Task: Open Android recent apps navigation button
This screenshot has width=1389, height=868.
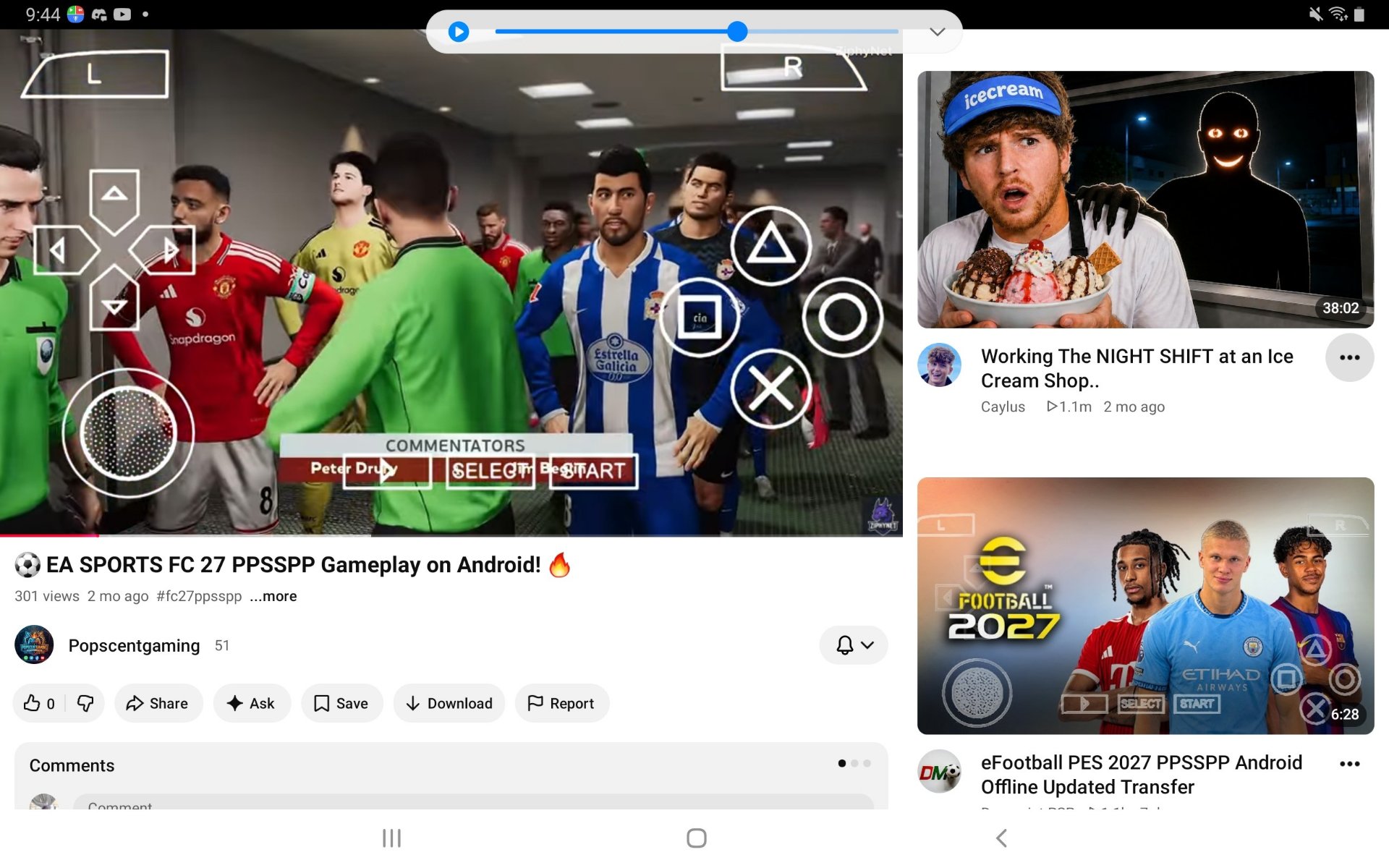Action: (391, 838)
